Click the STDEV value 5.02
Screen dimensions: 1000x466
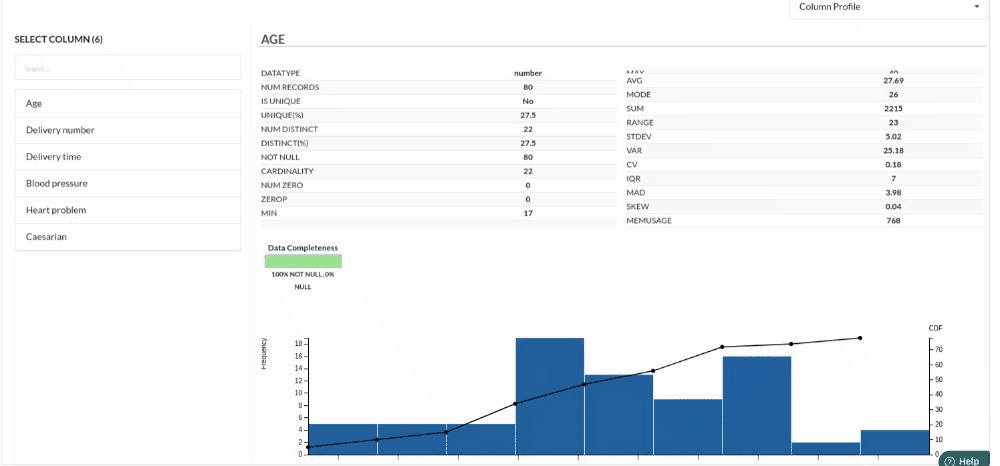click(893, 136)
